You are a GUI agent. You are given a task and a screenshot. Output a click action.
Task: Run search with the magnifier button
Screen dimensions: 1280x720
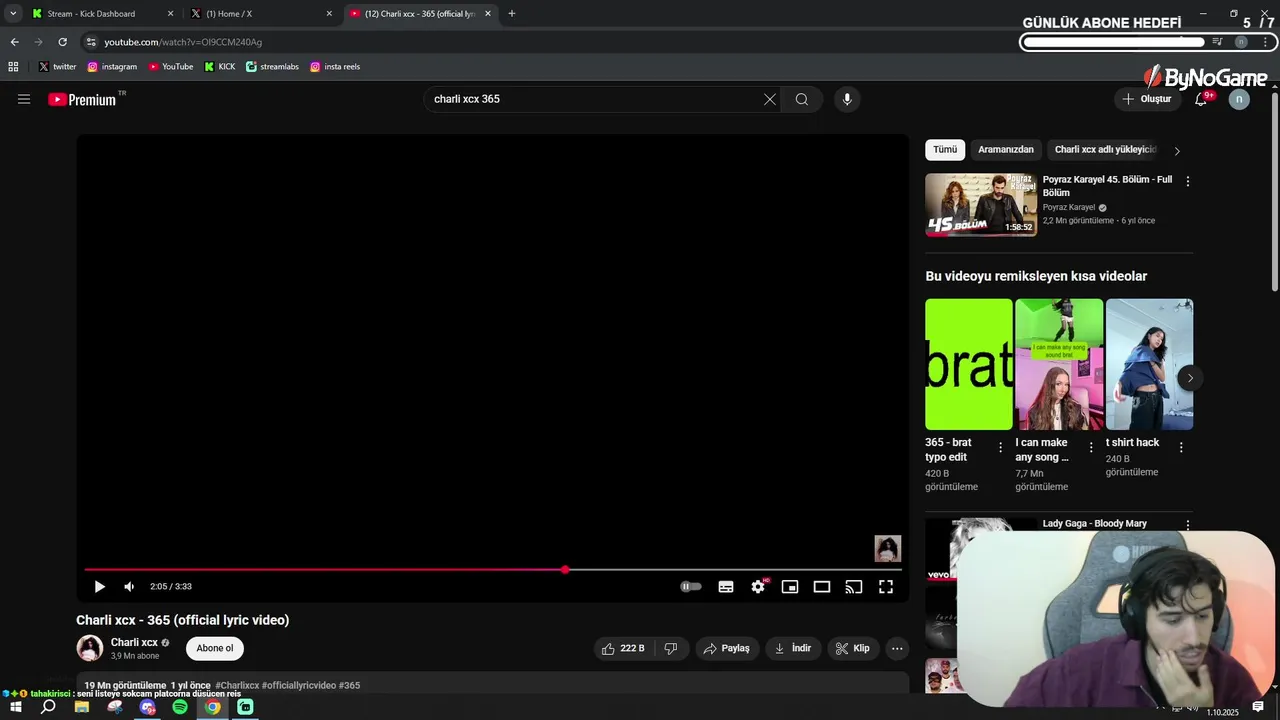pos(802,99)
